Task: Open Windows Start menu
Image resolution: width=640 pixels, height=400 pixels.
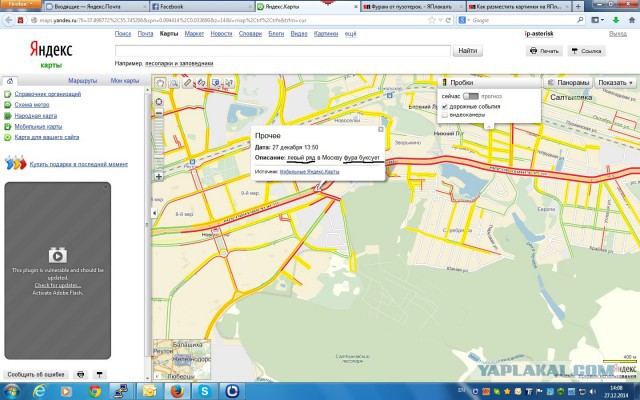Action: [11, 391]
